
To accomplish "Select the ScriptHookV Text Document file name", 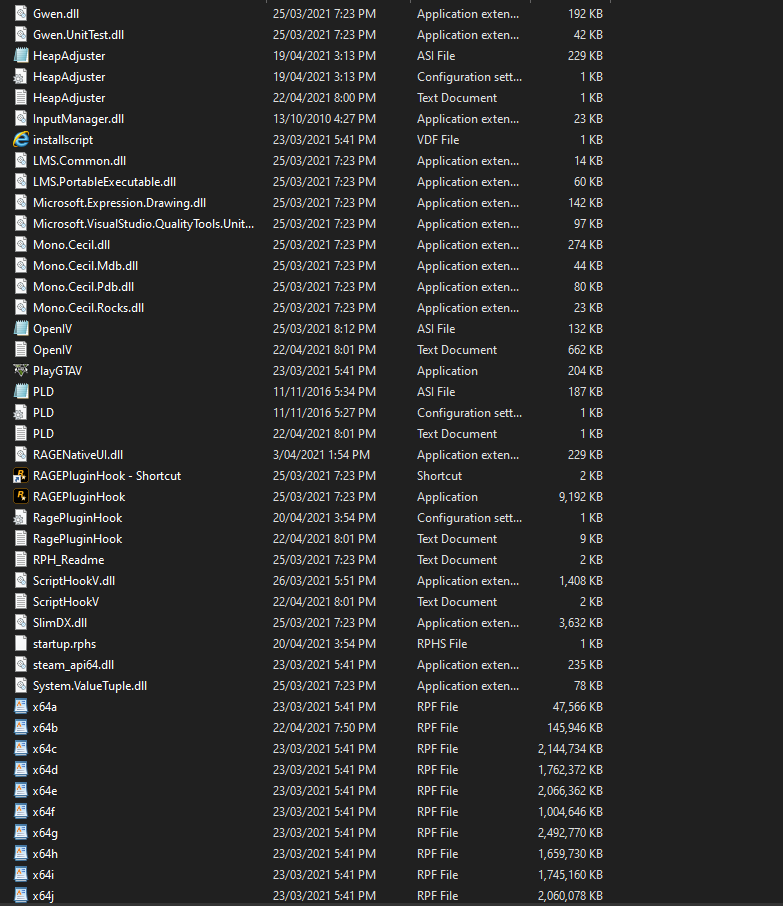I will 66,601.
